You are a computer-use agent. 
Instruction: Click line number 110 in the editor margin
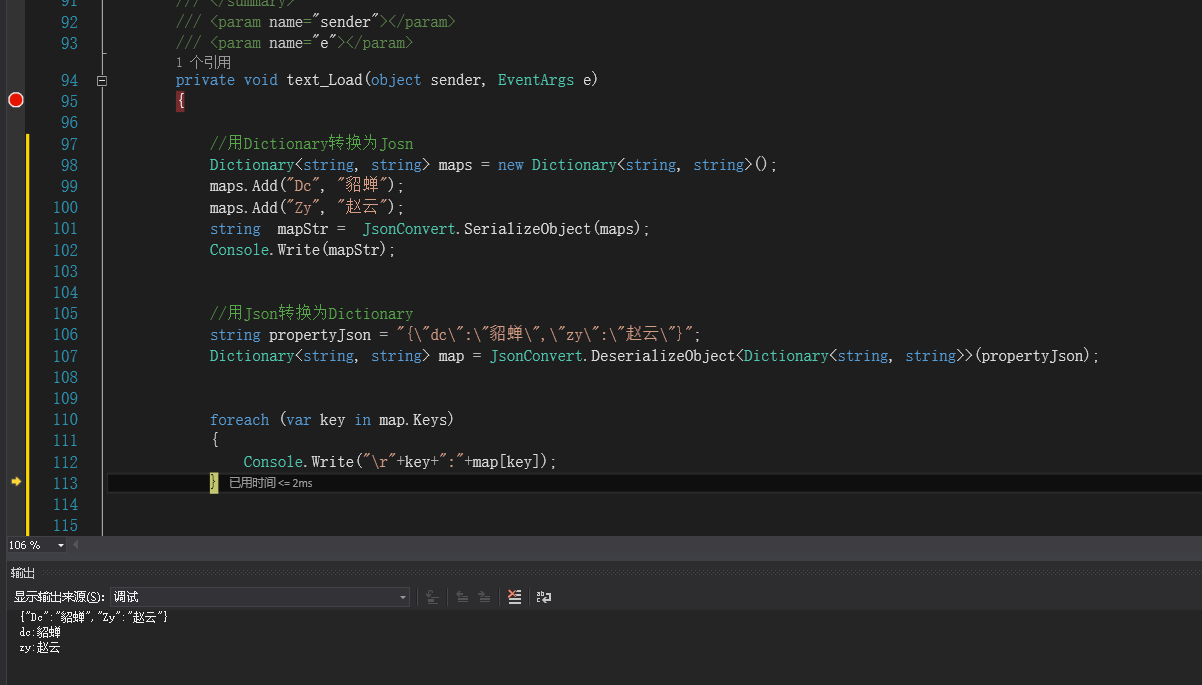click(x=65, y=419)
